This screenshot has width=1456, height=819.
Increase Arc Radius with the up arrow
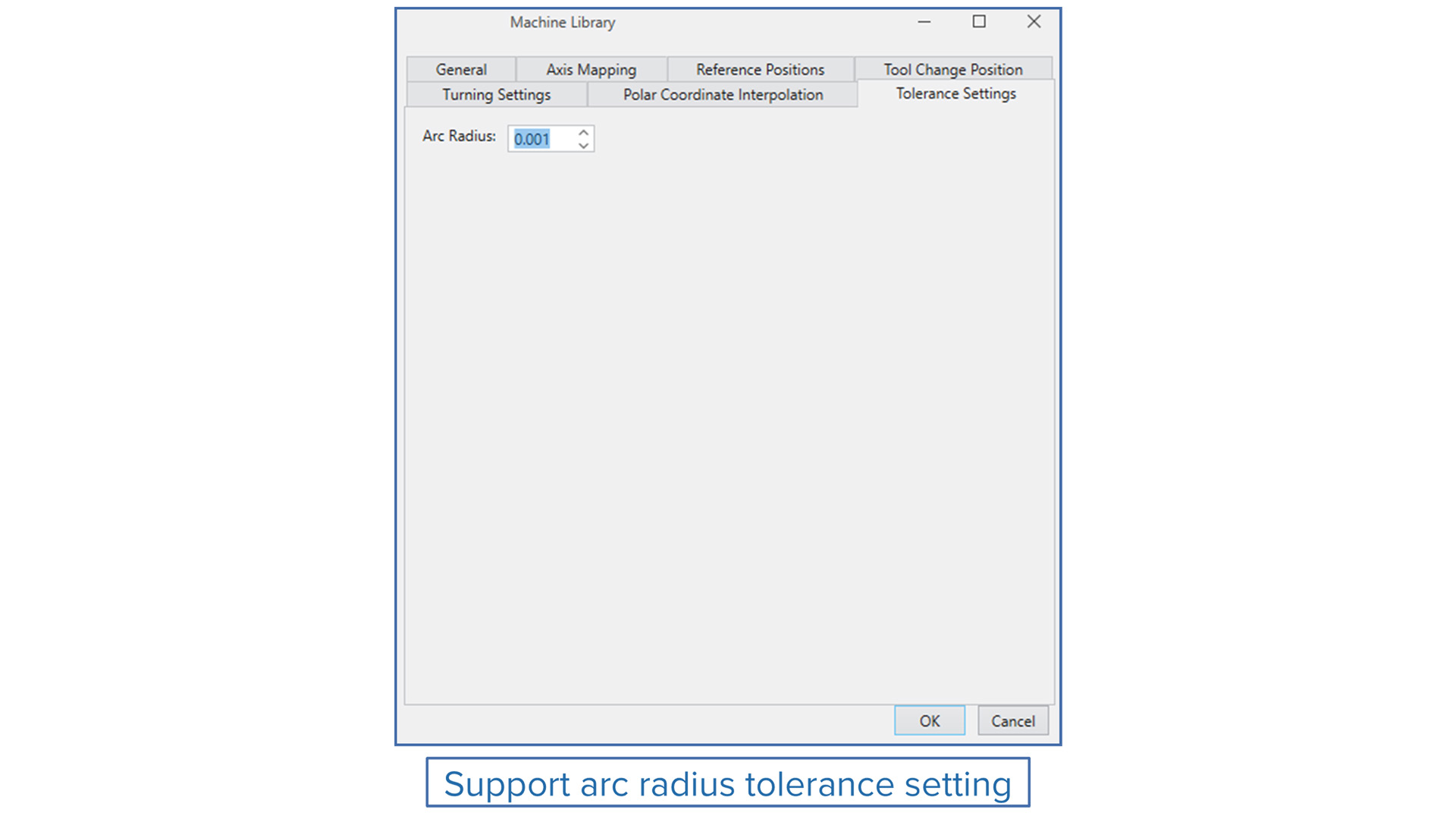[x=583, y=133]
